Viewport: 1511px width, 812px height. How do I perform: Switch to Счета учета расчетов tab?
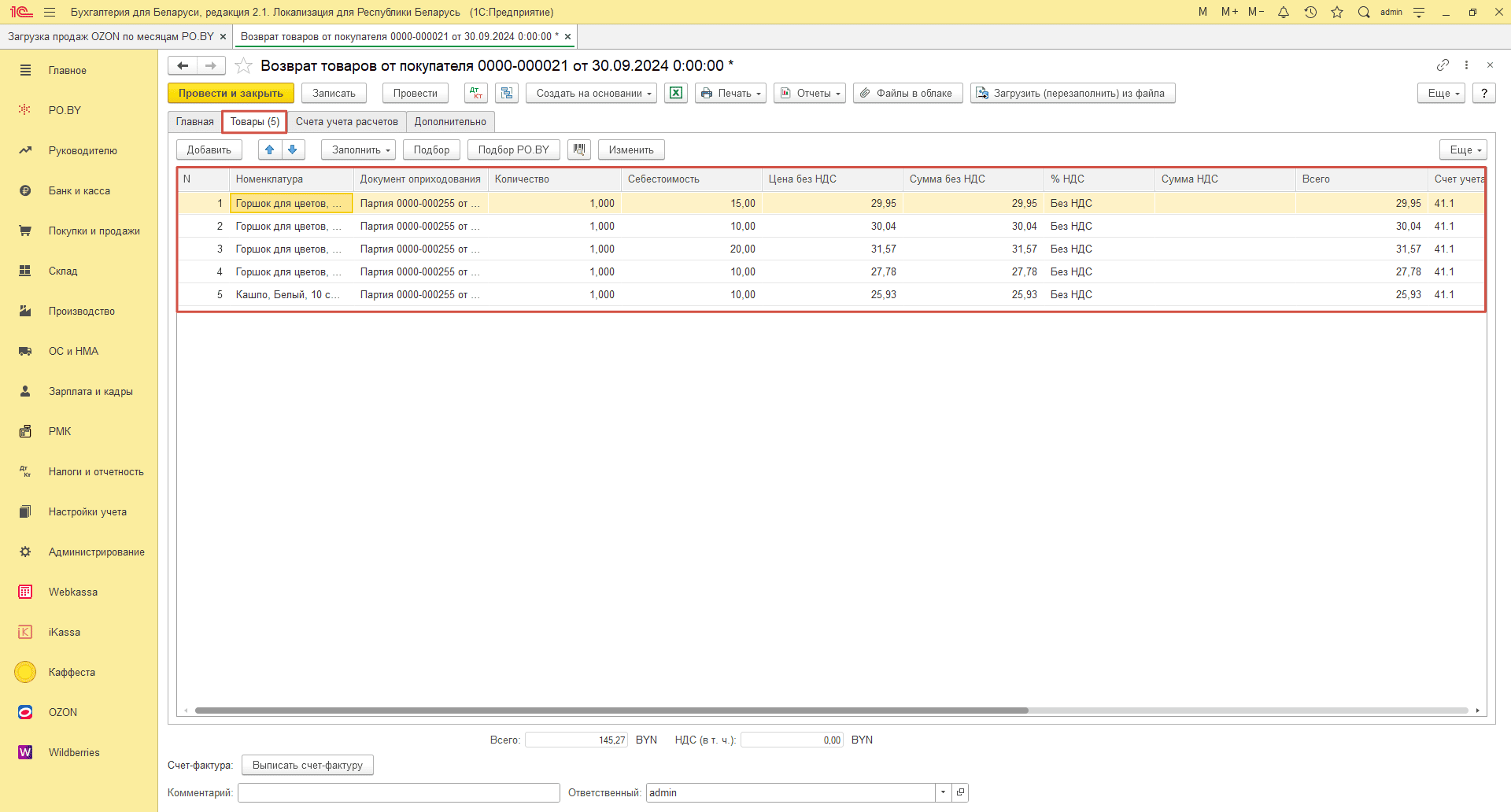pyautogui.click(x=346, y=121)
